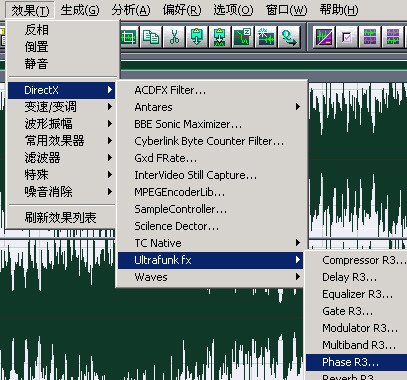The width and height of the screenshot is (407, 380).
Task: Open the 生成(G) menu
Action: 80,10
